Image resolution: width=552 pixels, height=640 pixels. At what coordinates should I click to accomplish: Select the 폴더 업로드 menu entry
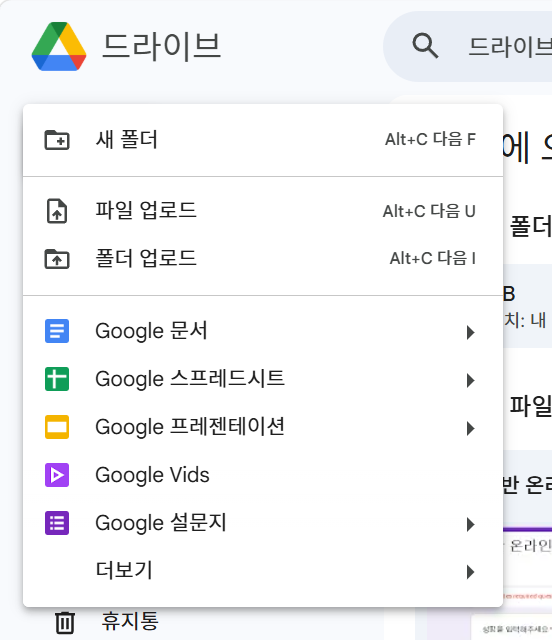pos(263,259)
